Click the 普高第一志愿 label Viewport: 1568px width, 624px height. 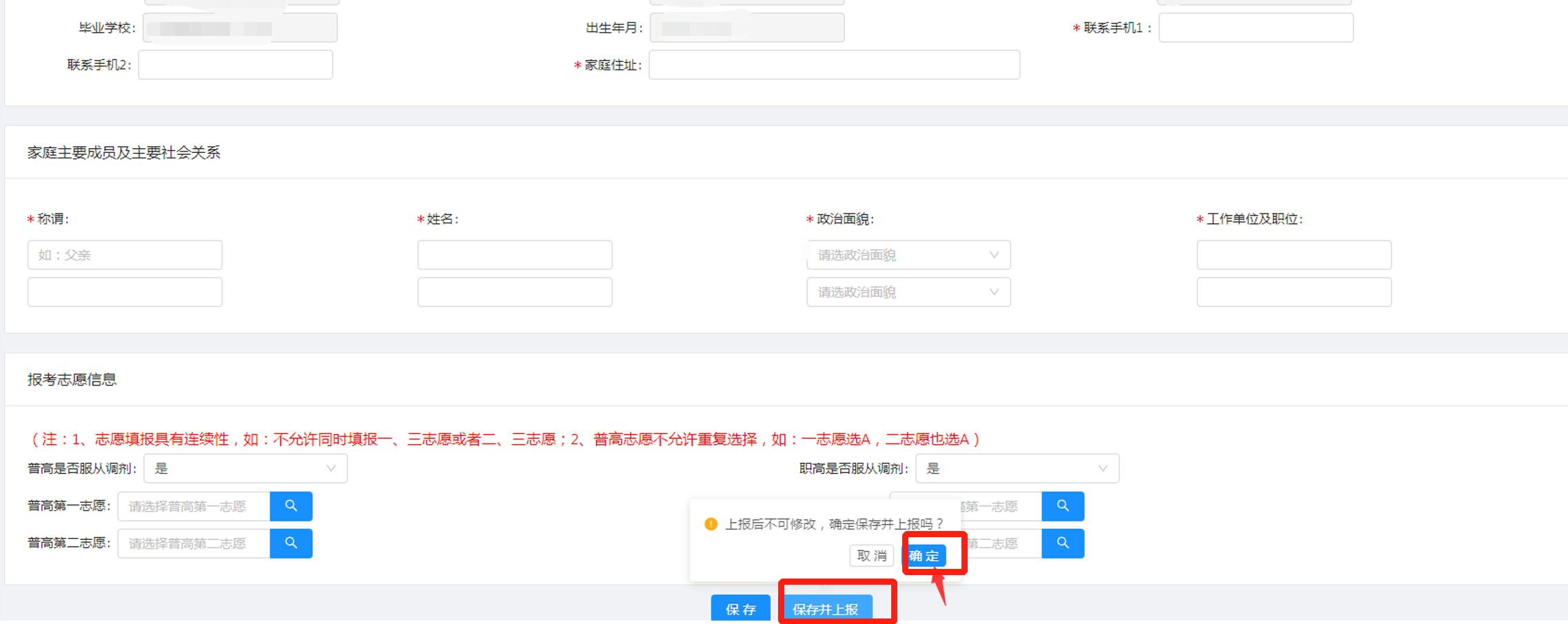coord(69,506)
